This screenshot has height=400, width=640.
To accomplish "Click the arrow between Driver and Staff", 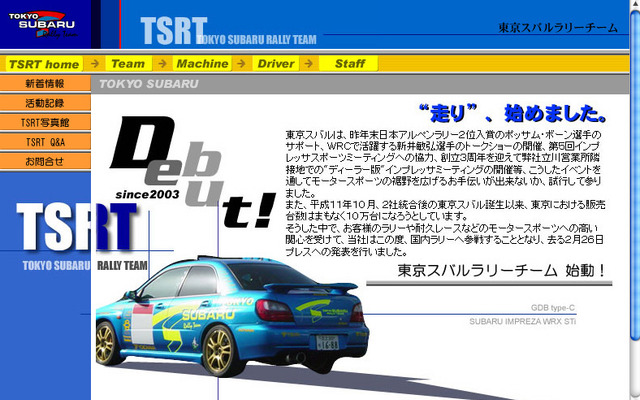I will click(x=309, y=64).
